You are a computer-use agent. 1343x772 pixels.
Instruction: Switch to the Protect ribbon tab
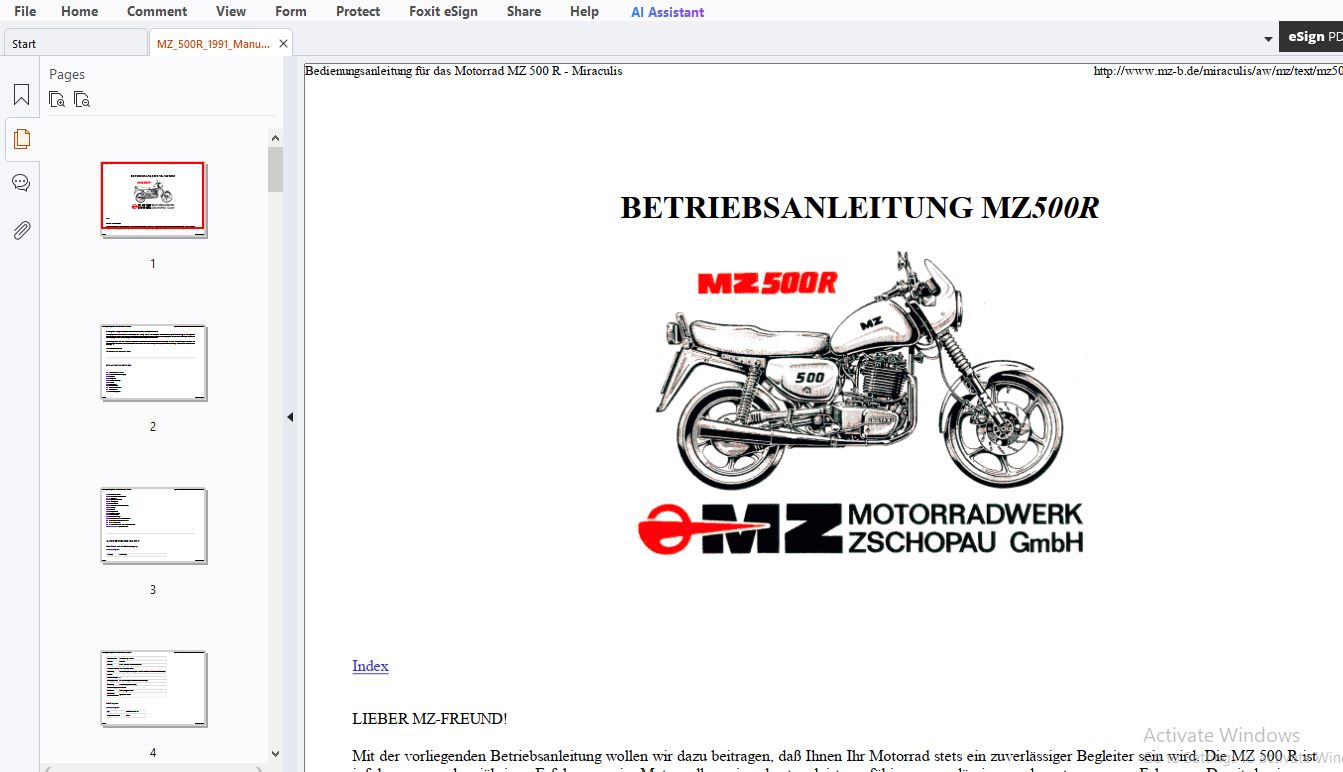click(358, 12)
